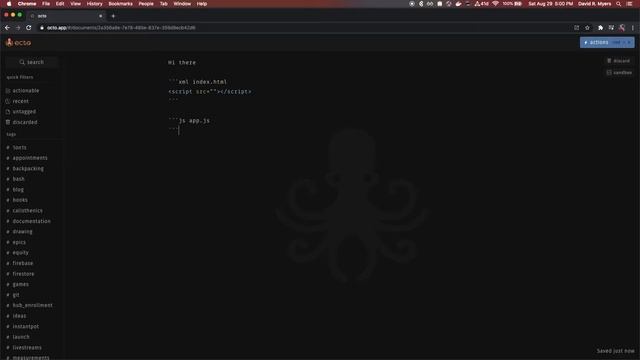Click the octo logo in header
Image resolution: width=640 pixels, height=360 pixels.
click(18, 42)
